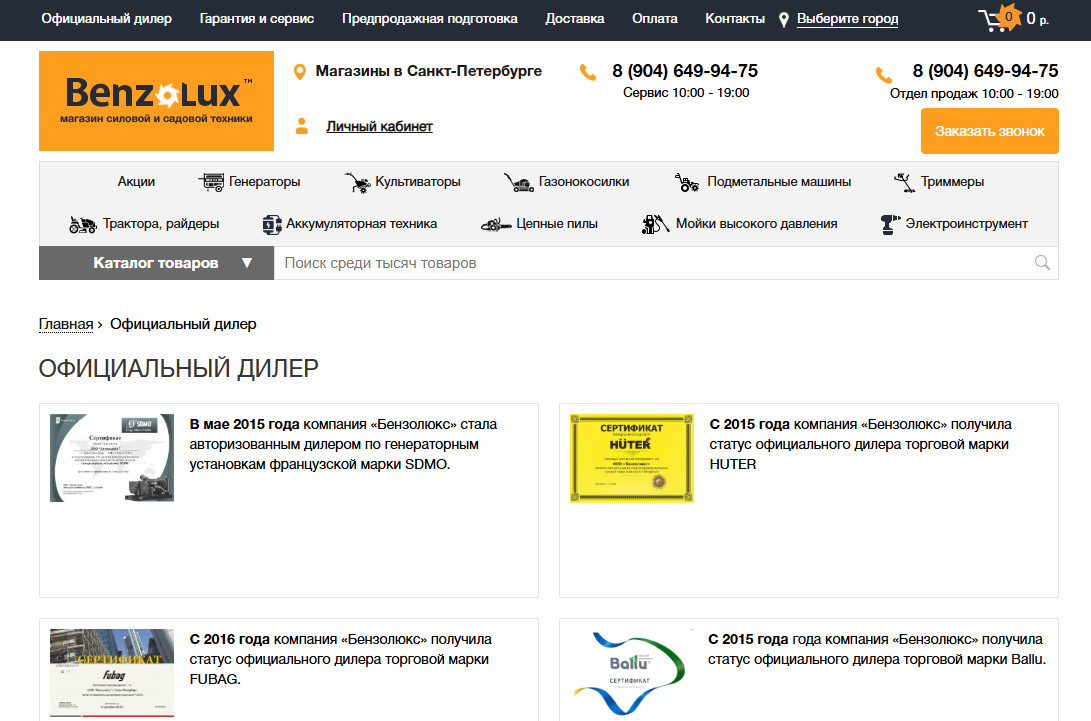Open the Доставка menu item
Screen dimensions: 1091x721
click(573, 18)
